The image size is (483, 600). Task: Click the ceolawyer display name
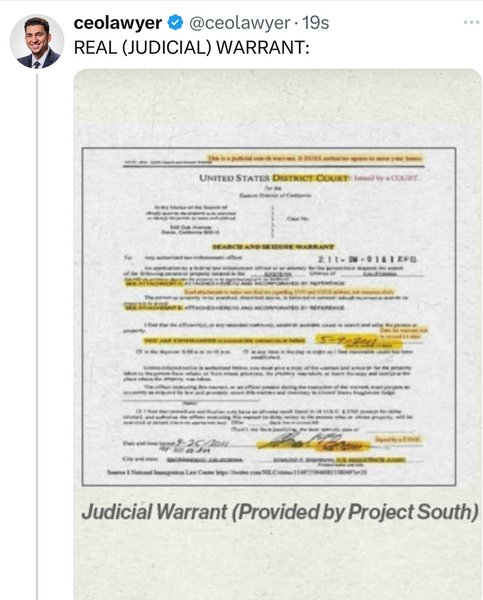pyautogui.click(x=117, y=23)
